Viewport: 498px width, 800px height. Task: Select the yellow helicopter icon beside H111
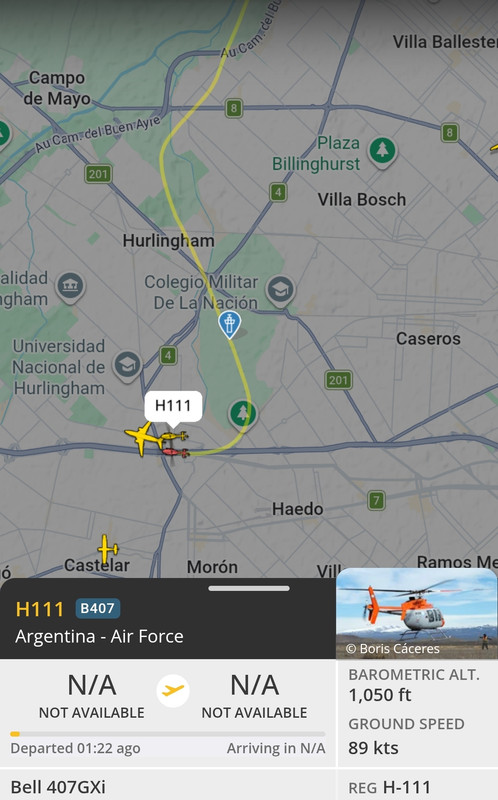click(x=175, y=436)
